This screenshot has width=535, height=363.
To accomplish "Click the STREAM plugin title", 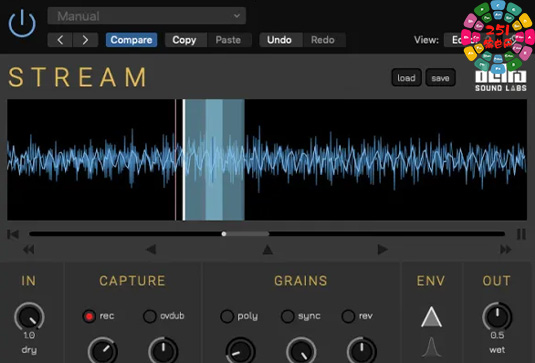I will point(78,77).
